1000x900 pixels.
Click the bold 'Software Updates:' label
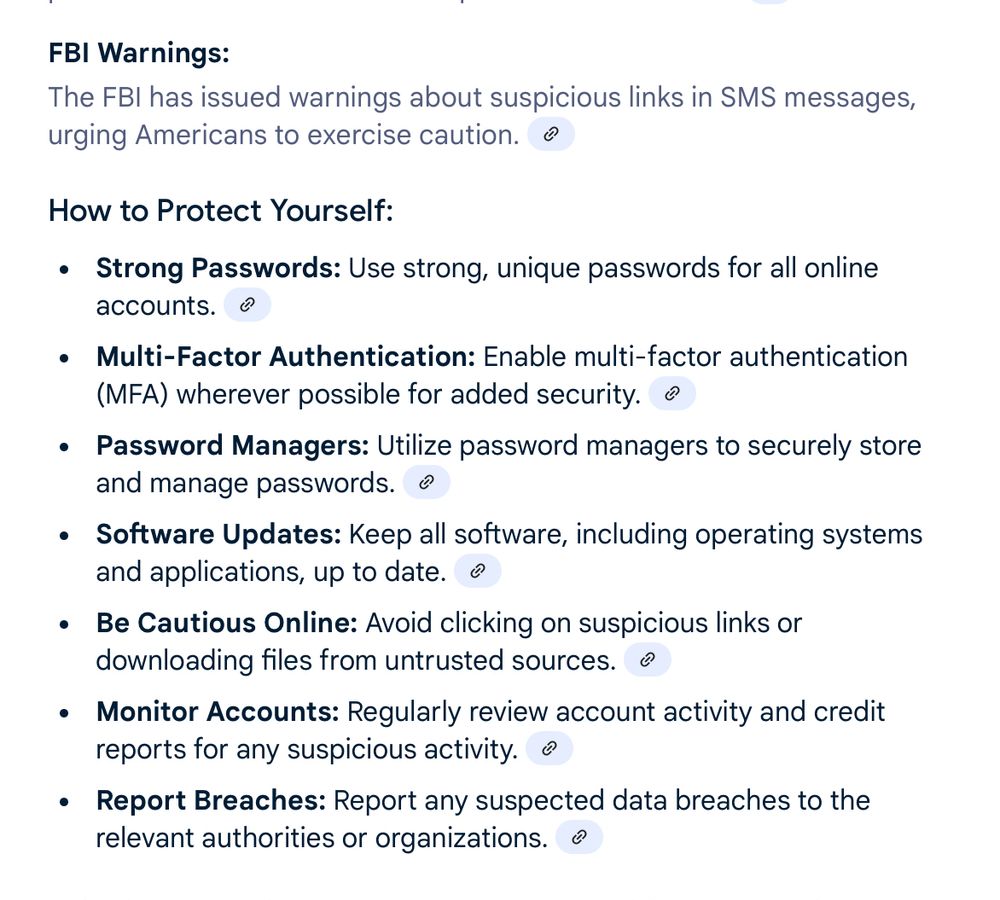(219, 535)
